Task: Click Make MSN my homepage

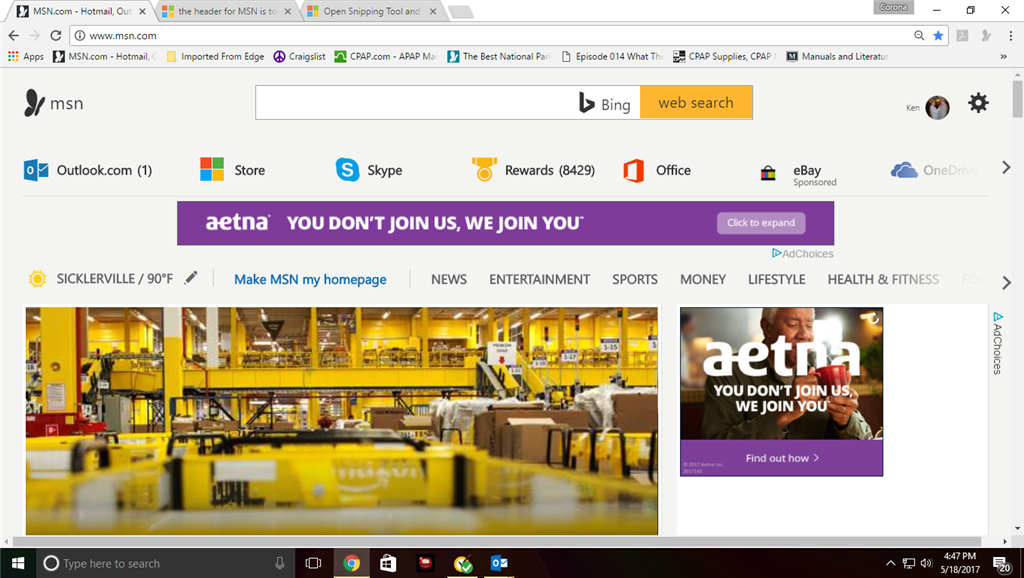Action: 310,280
